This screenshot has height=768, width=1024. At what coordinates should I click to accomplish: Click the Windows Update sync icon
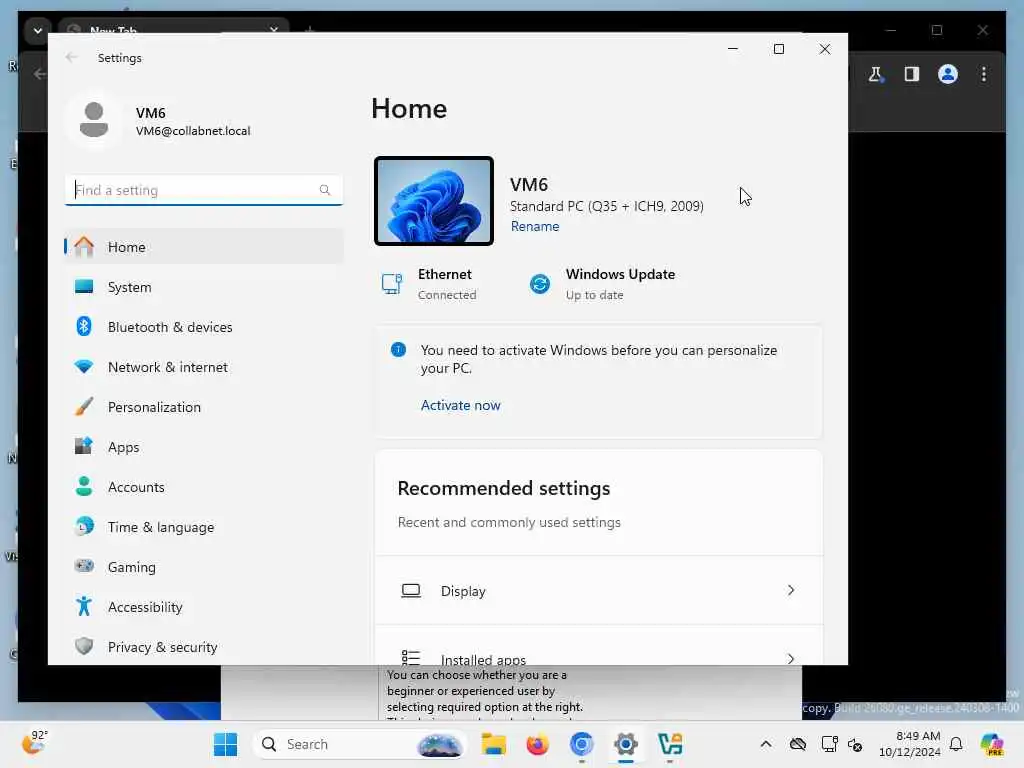pos(540,284)
